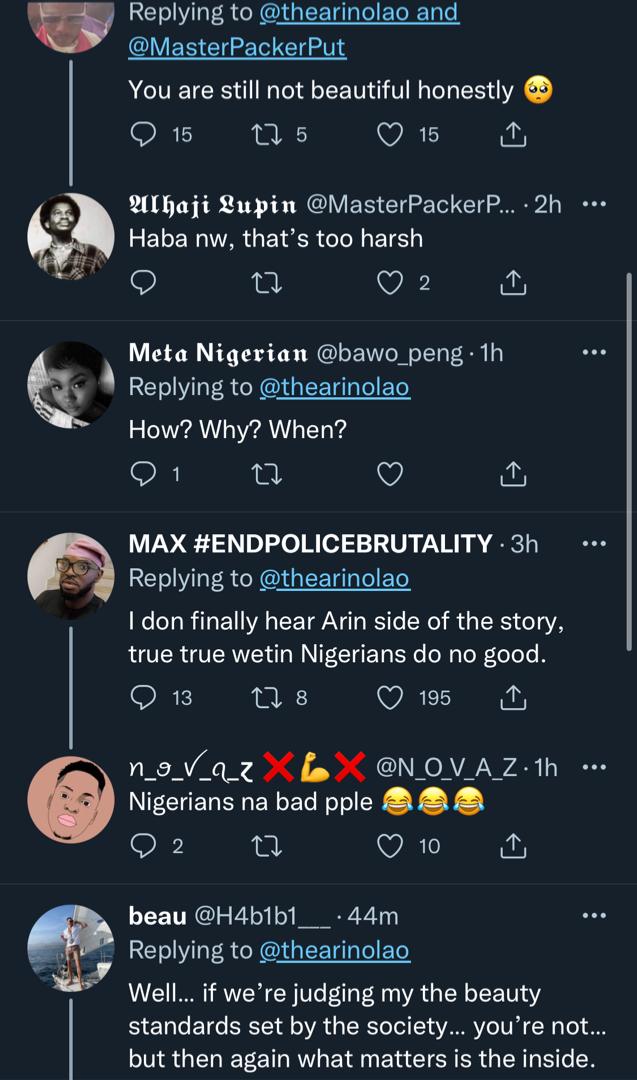Open the @MasterPackerPut mention link

click(237, 47)
